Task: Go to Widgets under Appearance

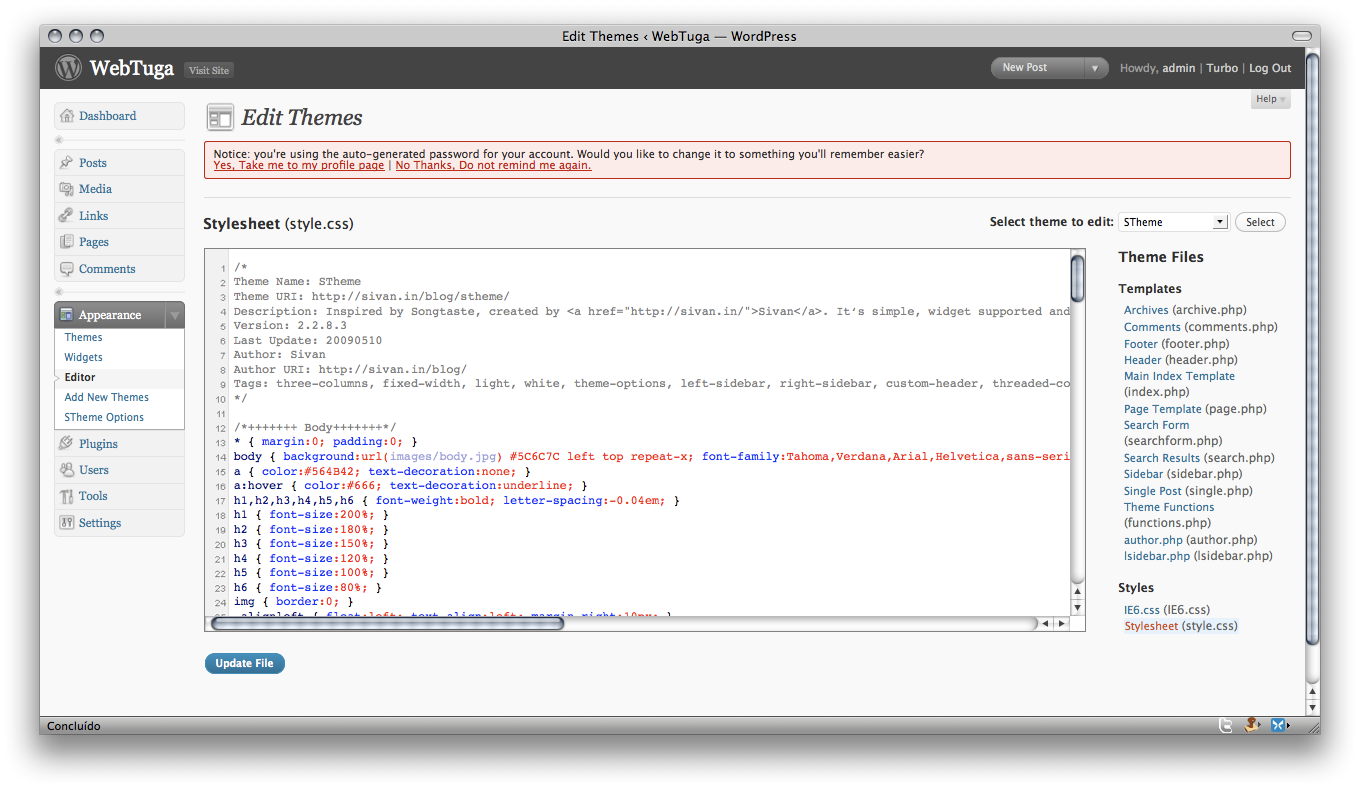Action: (x=83, y=357)
